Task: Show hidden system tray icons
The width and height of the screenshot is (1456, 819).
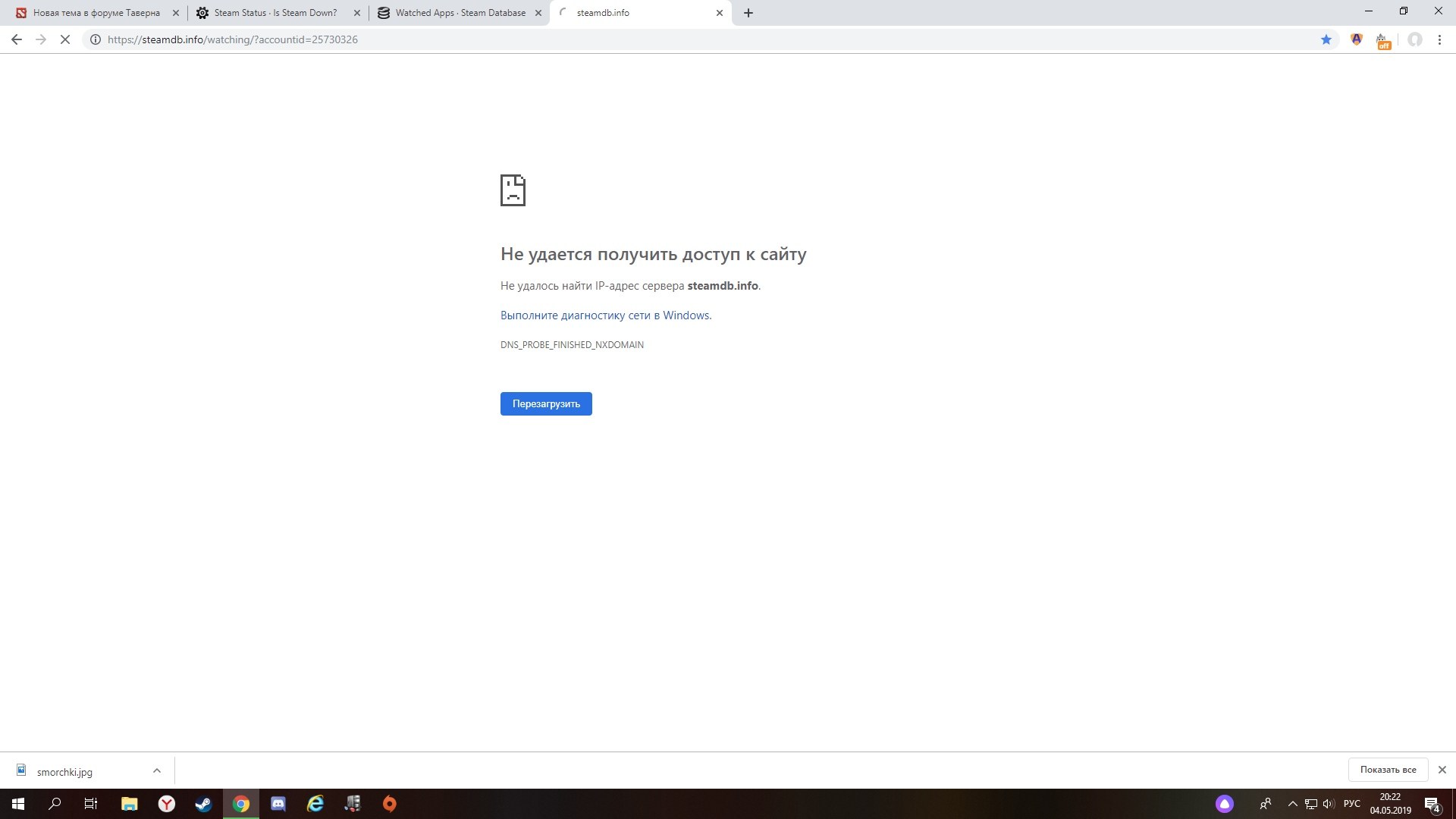Action: [1293, 804]
